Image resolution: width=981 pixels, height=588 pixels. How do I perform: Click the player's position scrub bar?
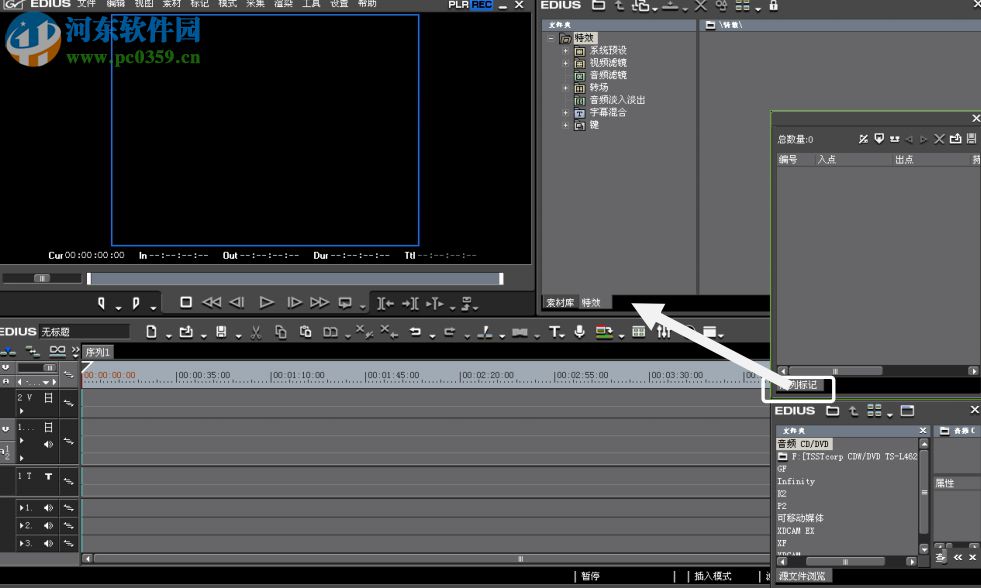point(295,279)
